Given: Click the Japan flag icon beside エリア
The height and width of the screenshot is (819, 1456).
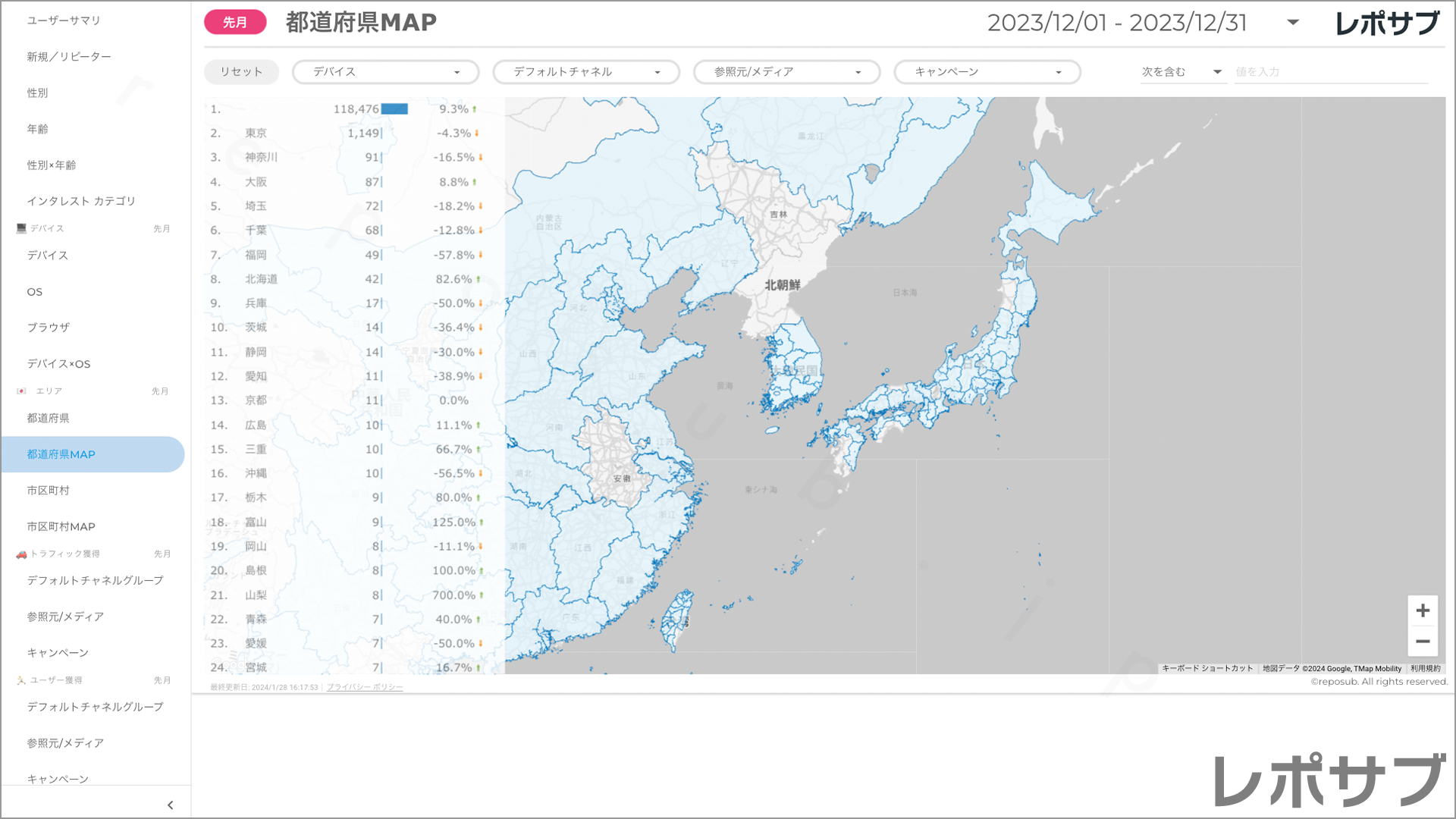Looking at the screenshot, I should [21, 391].
